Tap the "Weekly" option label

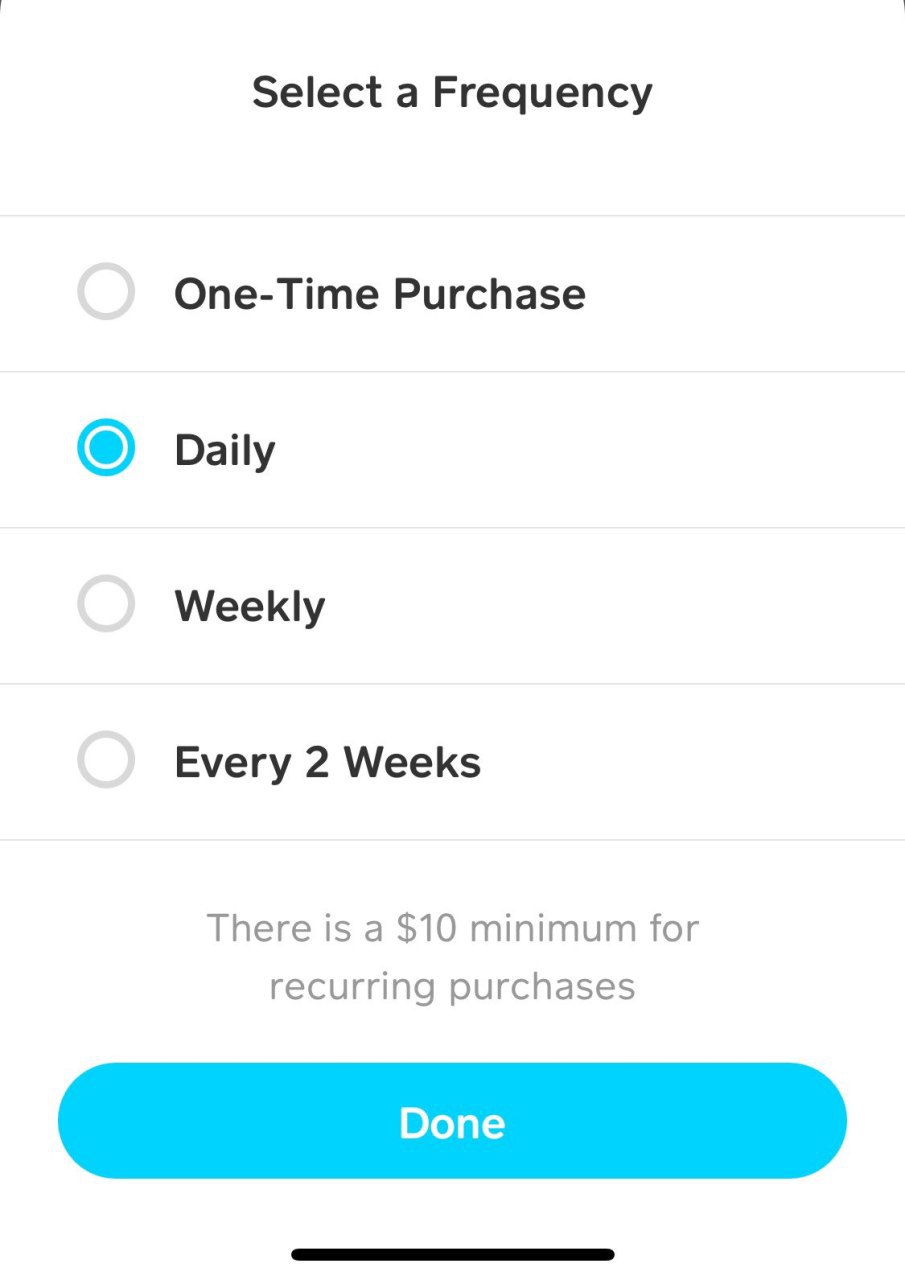pyautogui.click(x=249, y=607)
